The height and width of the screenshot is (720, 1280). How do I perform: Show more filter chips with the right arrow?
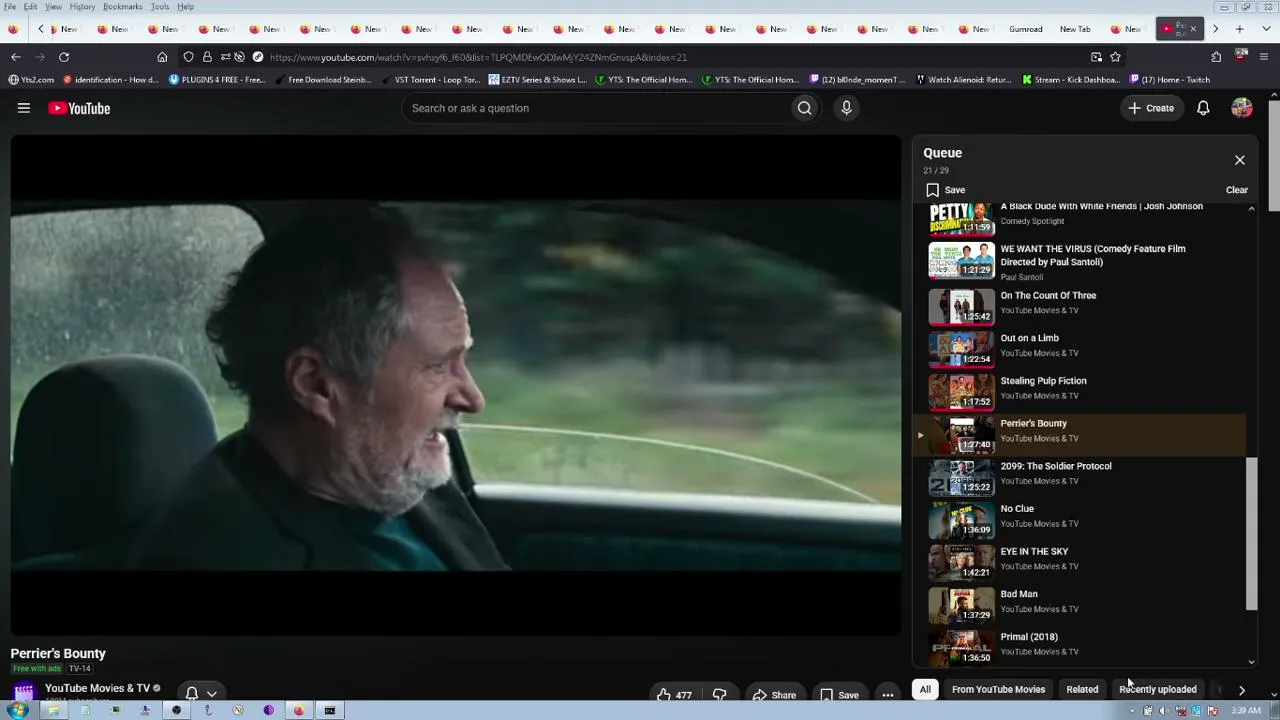click(1242, 689)
